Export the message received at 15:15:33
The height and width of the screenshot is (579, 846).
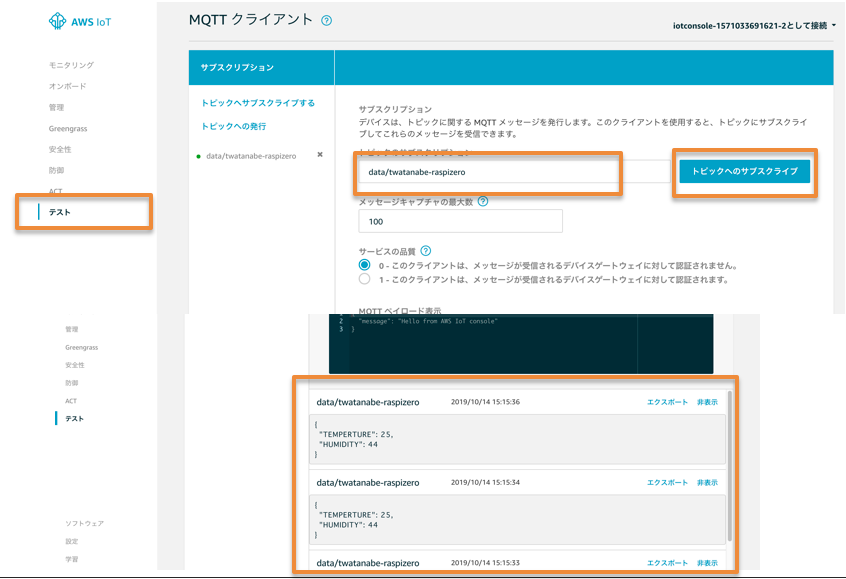667,563
